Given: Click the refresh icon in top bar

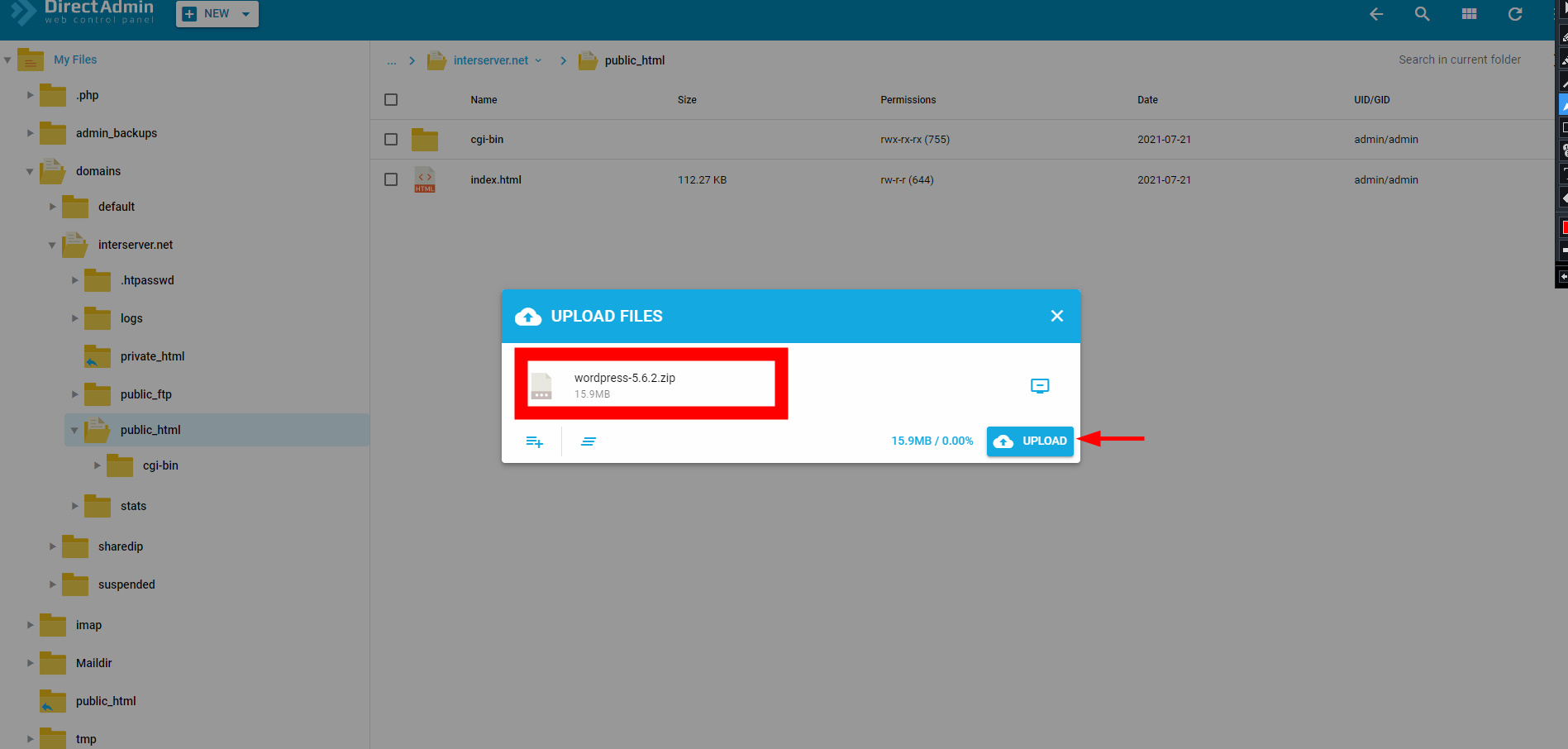Looking at the screenshot, I should click(1515, 14).
